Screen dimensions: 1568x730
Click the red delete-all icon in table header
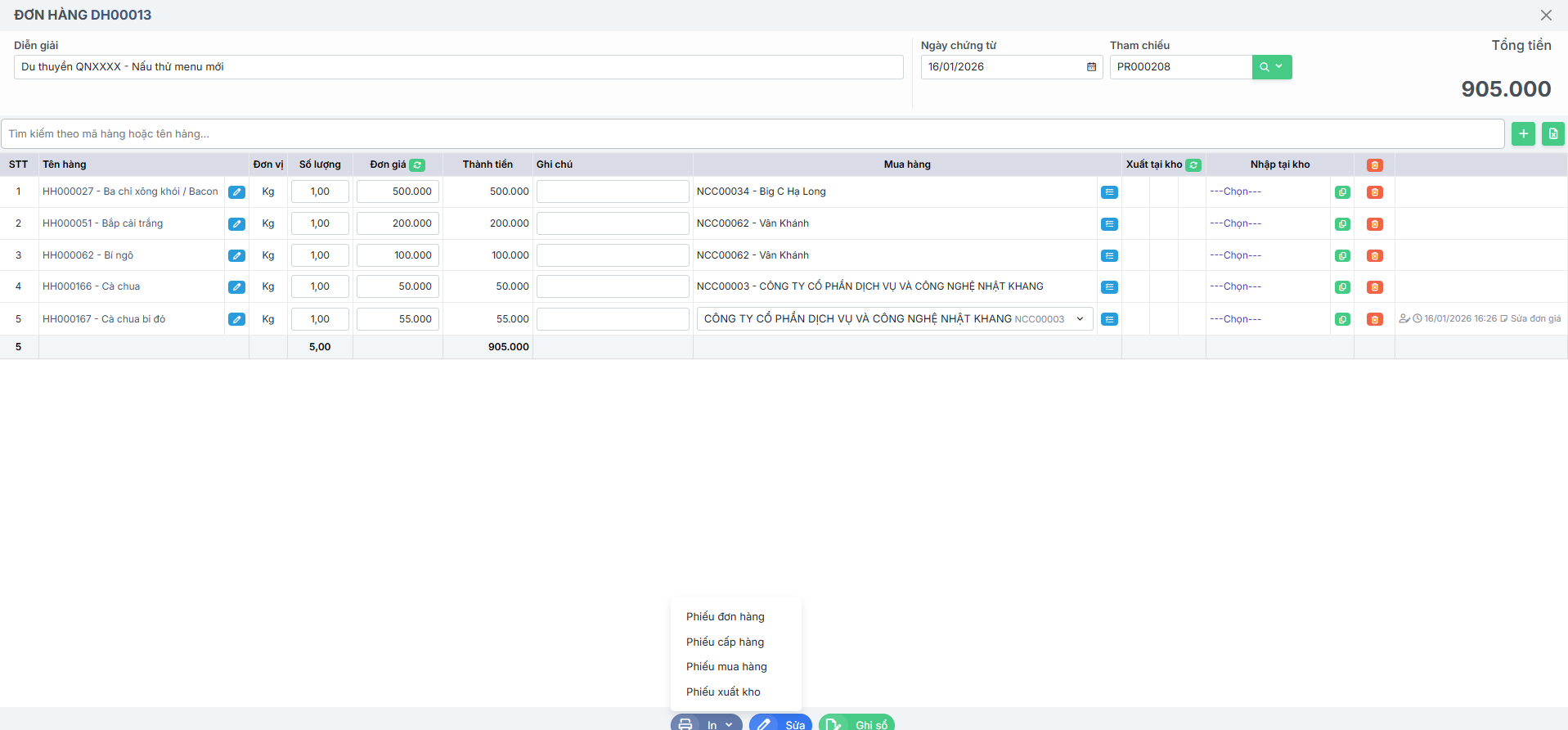(1374, 164)
